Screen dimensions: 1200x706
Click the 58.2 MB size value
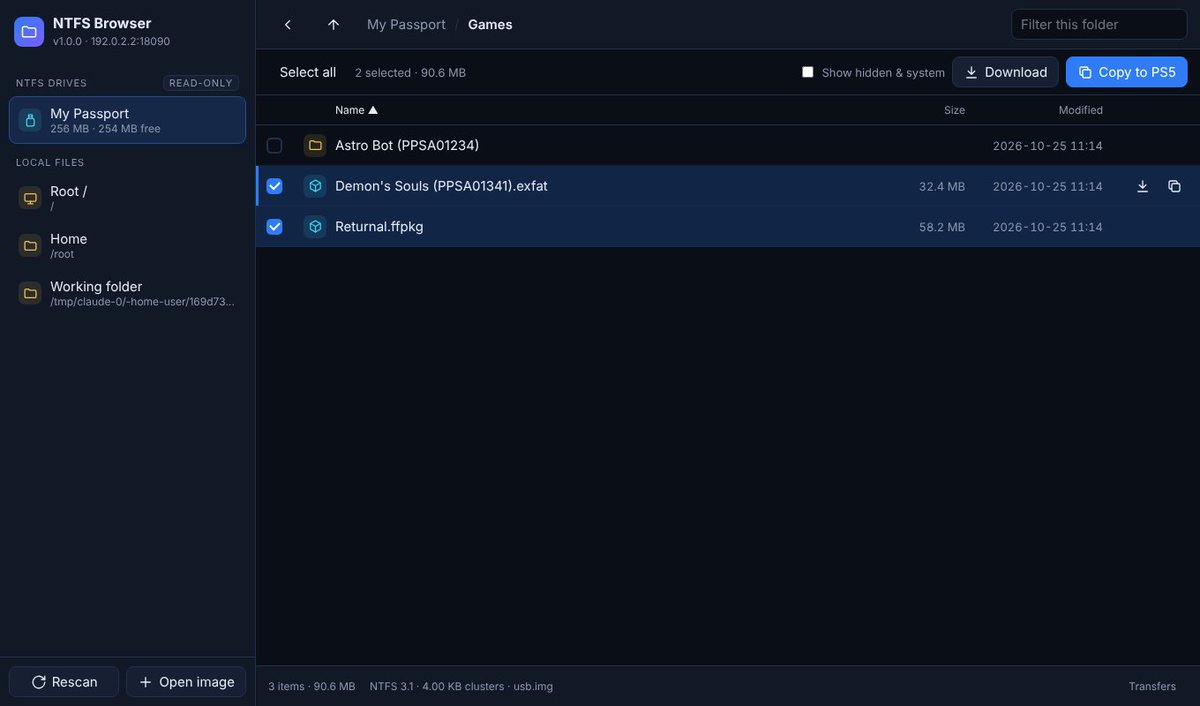click(x=942, y=227)
